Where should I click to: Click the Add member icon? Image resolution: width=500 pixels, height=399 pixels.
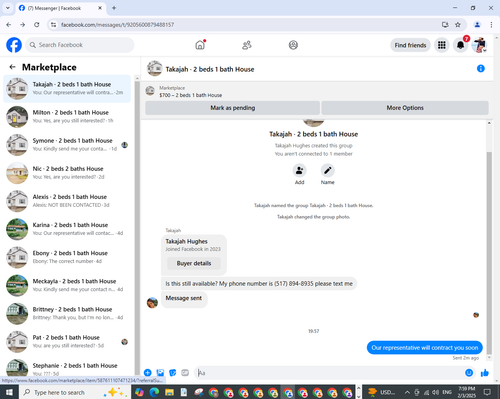click(x=299, y=170)
